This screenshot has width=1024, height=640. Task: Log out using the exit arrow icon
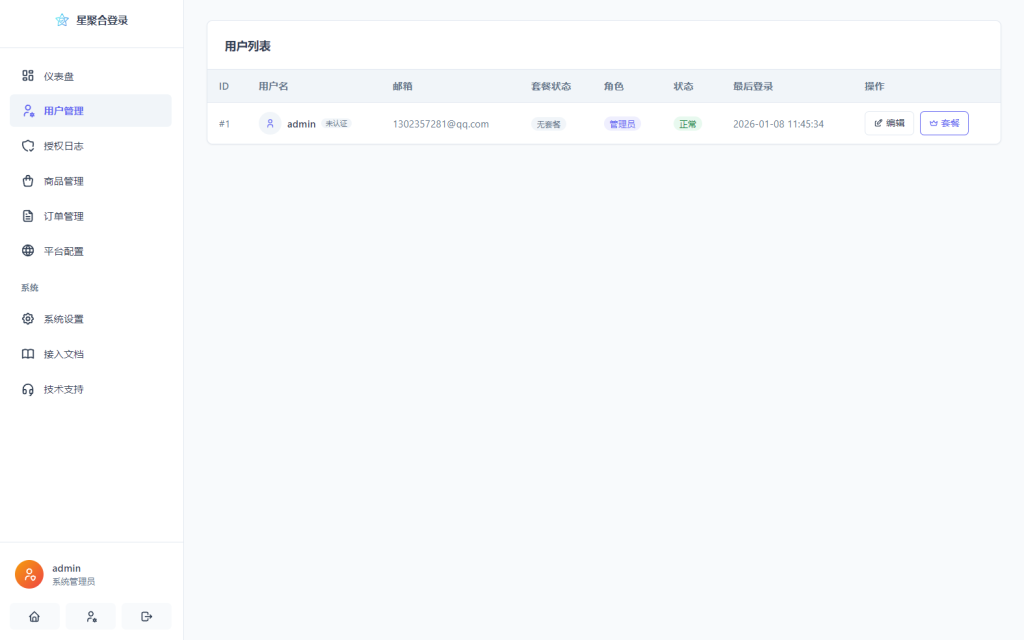point(146,616)
